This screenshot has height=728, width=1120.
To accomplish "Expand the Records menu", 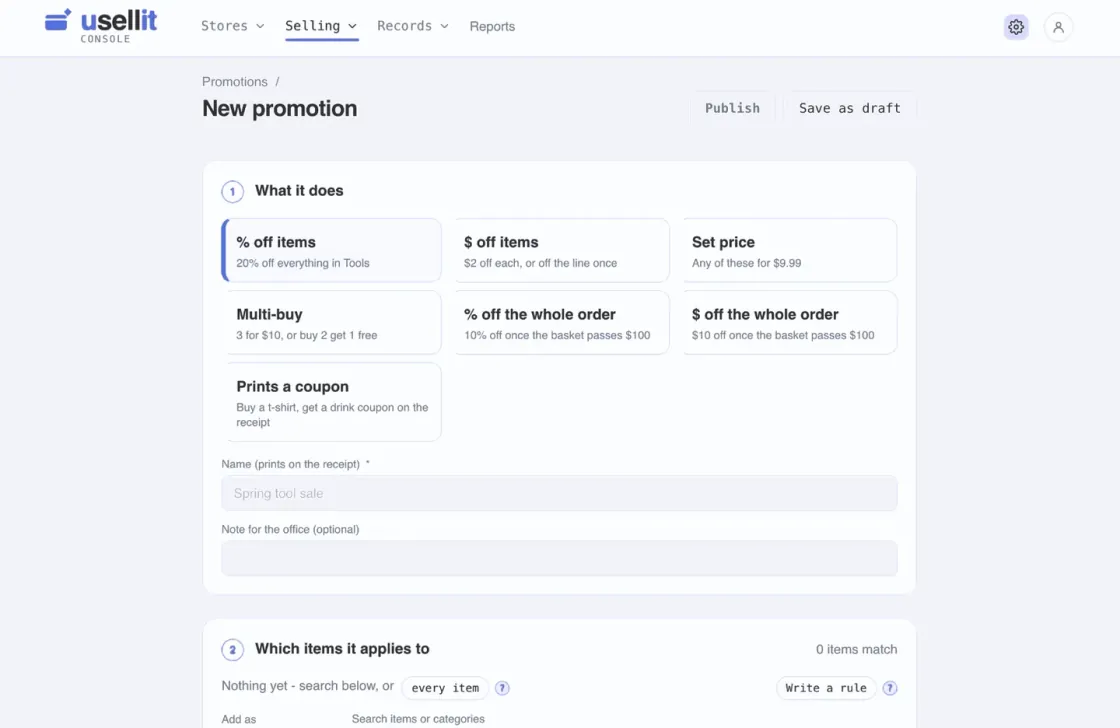I will click(x=413, y=26).
